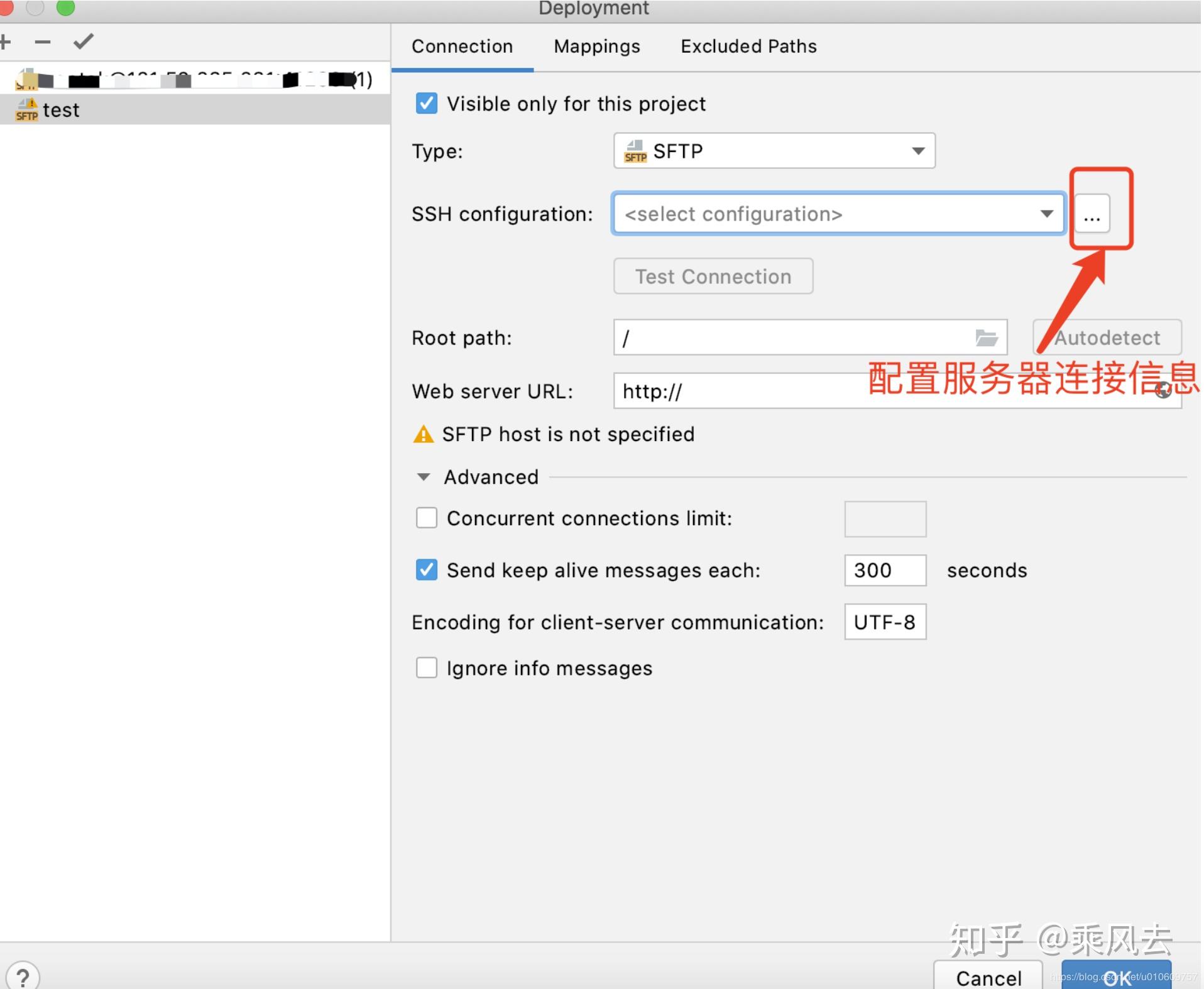Focus the Web server URL field

897,391
